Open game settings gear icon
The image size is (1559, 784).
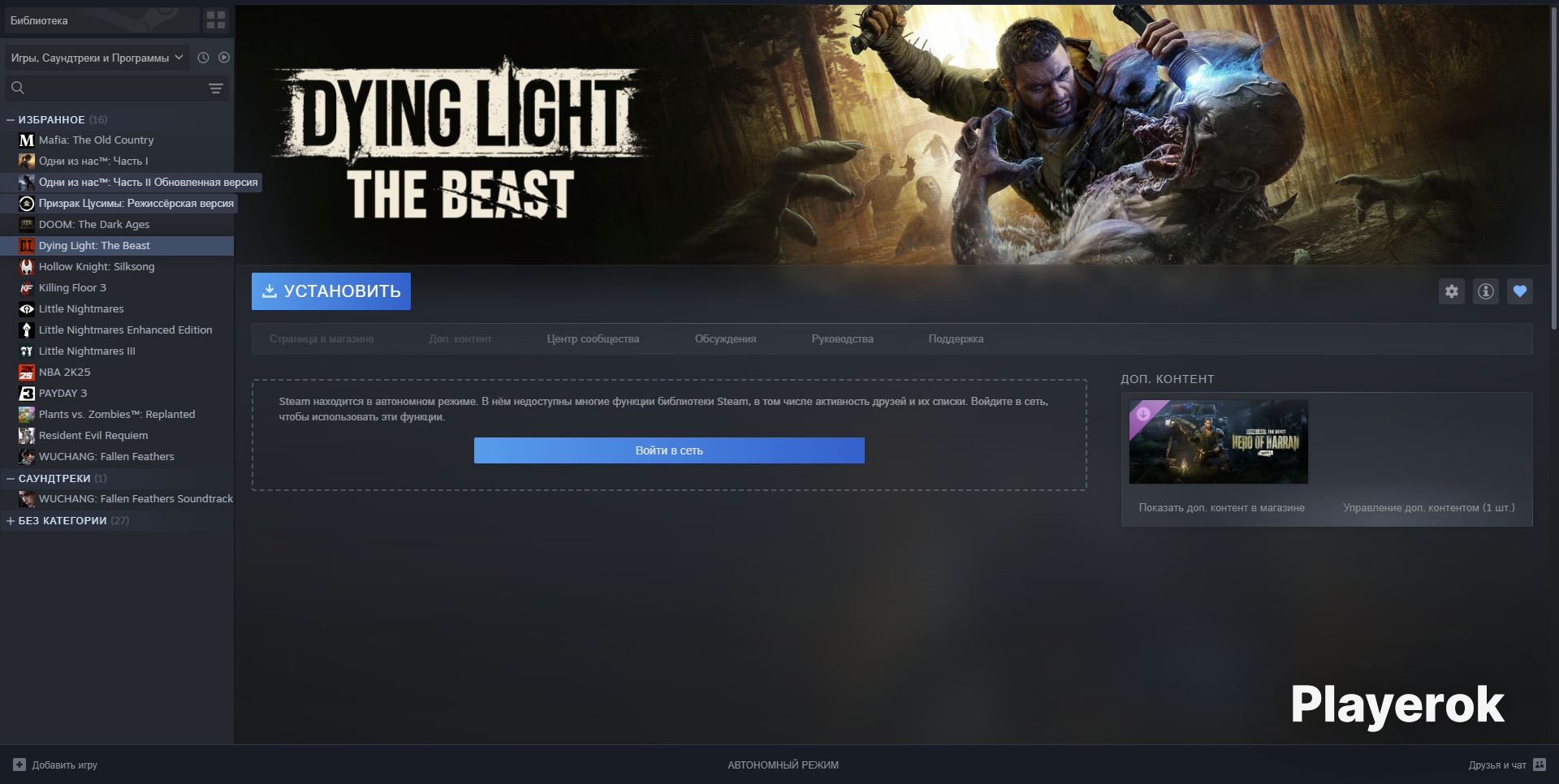(1452, 291)
